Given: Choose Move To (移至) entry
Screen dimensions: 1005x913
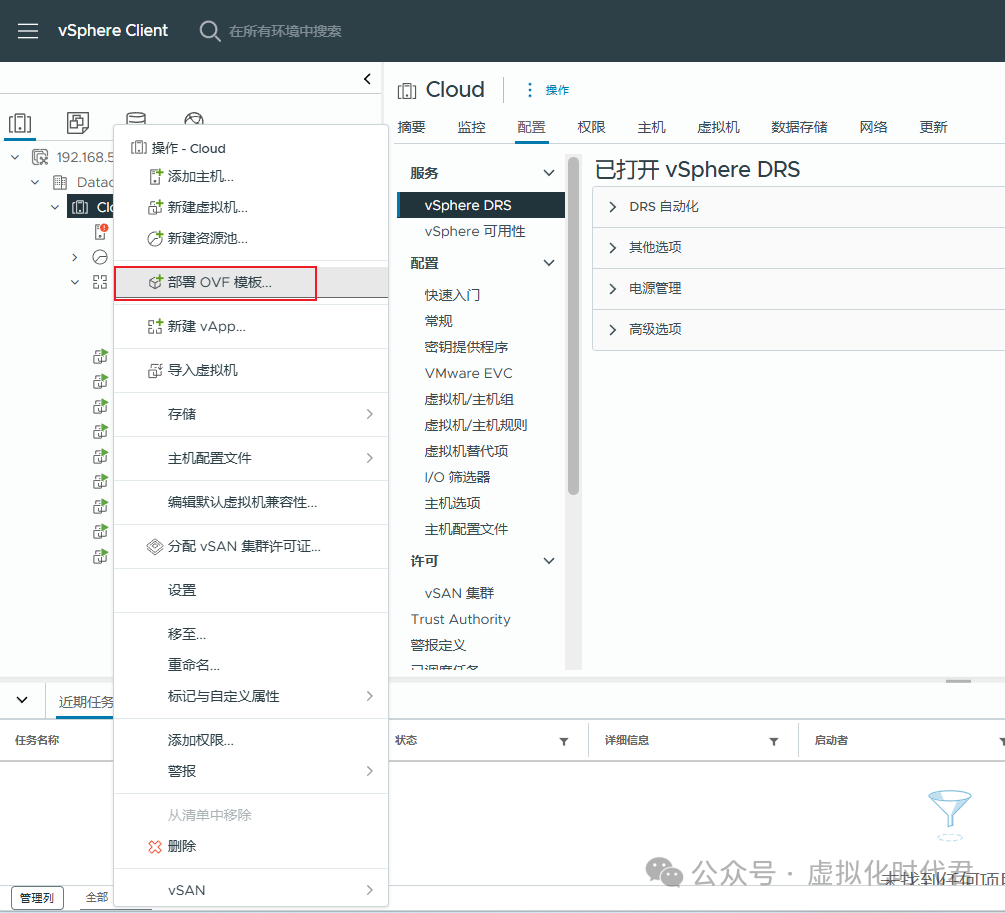Looking at the screenshot, I should 251,634.
